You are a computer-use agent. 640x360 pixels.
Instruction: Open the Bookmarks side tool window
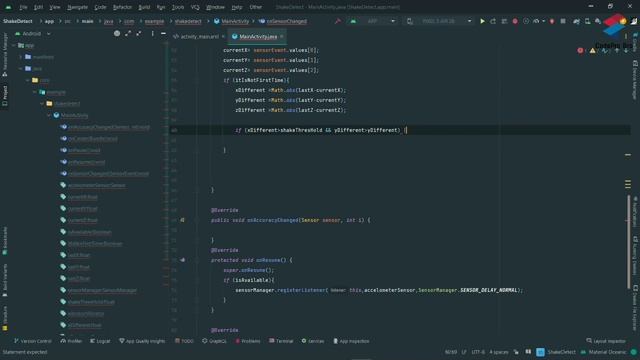5,241
